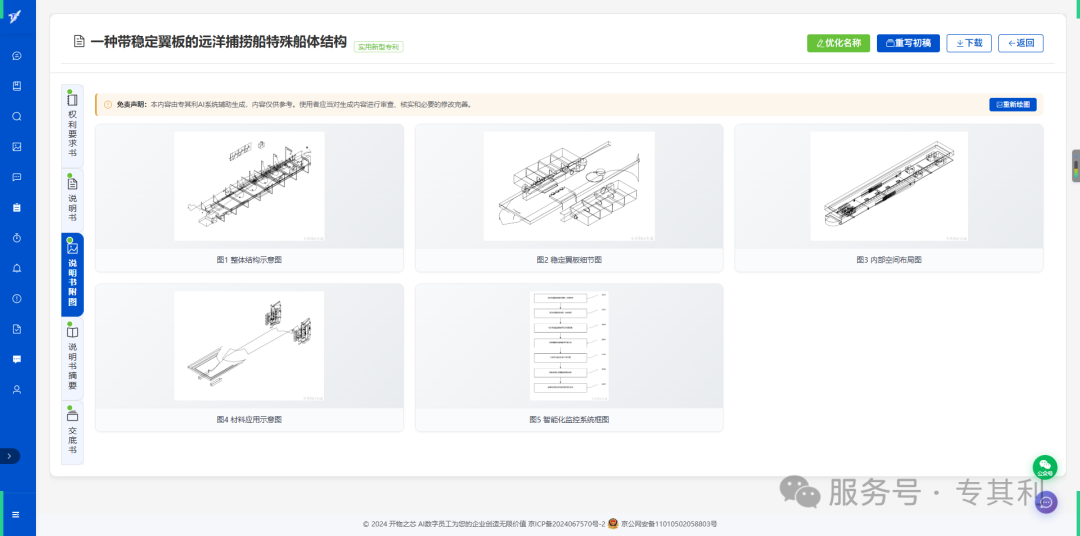Switch to the 权利要求书 tab
Image resolution: width=1080 pixels, height=536 pixels.
click(72, 126)
